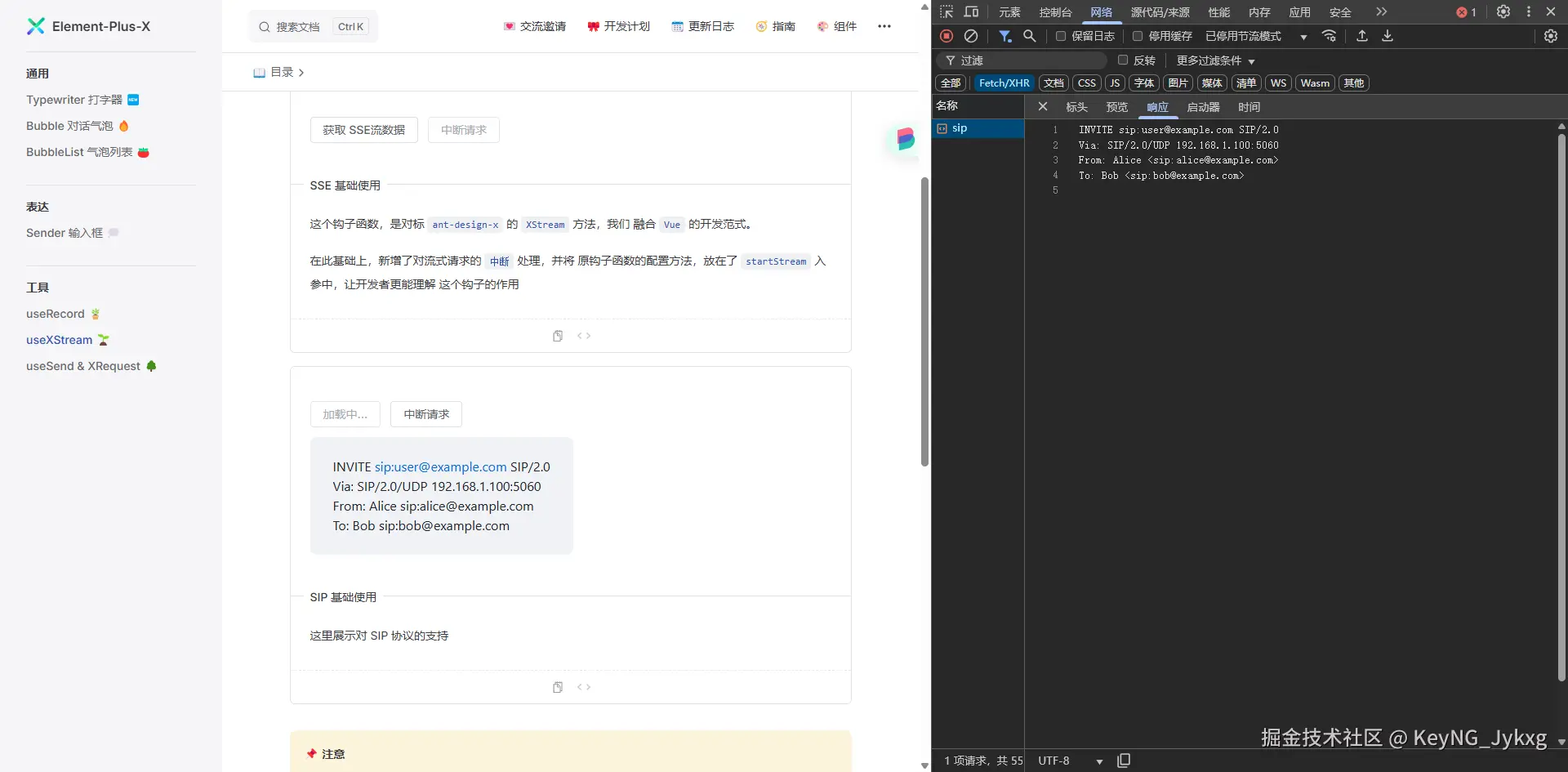Open DevTools main settings gear icon
The width and height of the screenshot is (1568, 772).
pos(1503,12)
